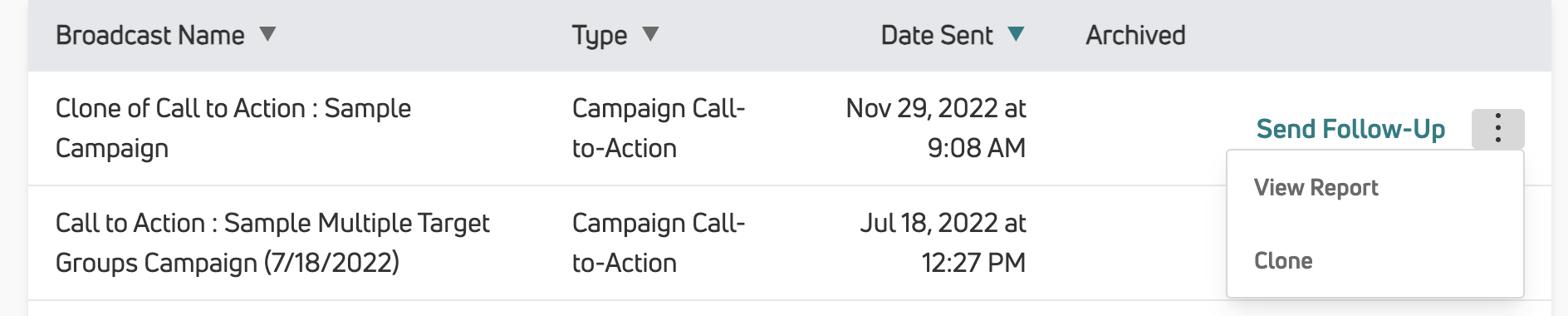Click the Broadcast Name column header label
The image size is (1568, 316).
[x=150, y=35]
